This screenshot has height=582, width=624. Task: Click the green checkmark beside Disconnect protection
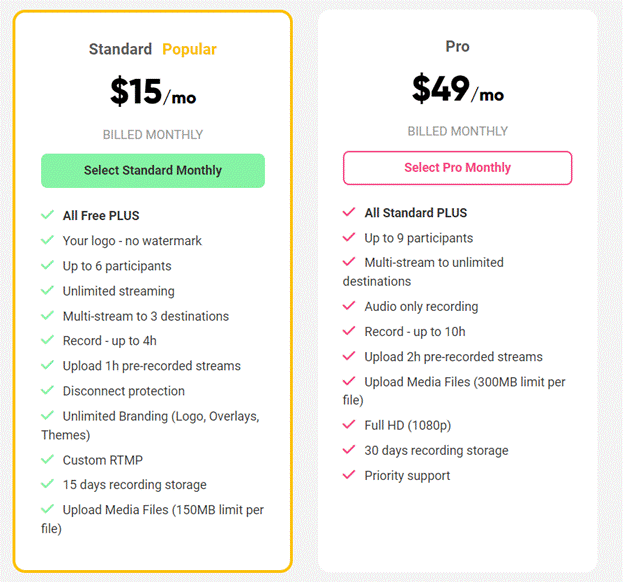click(x=47, y=391)
